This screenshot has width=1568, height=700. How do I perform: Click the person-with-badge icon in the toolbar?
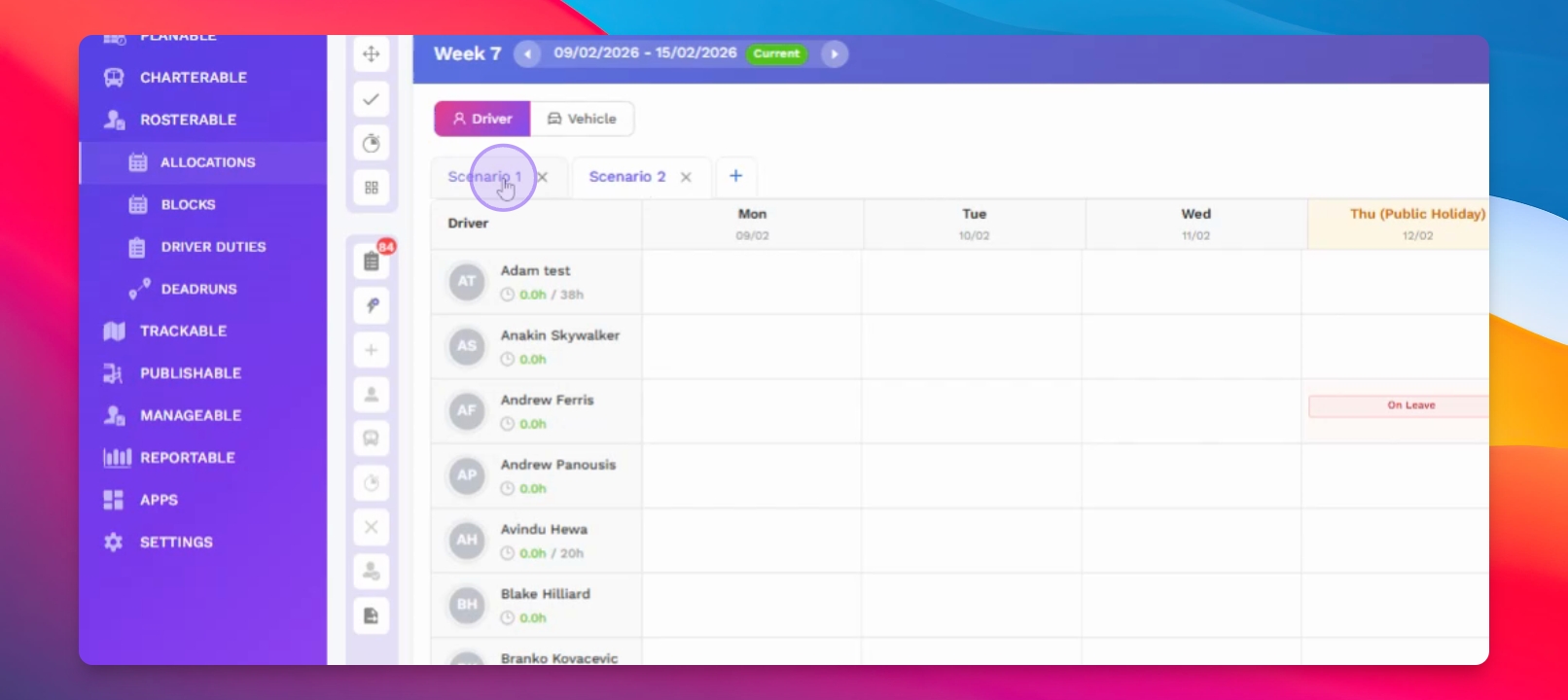point(372,572)
